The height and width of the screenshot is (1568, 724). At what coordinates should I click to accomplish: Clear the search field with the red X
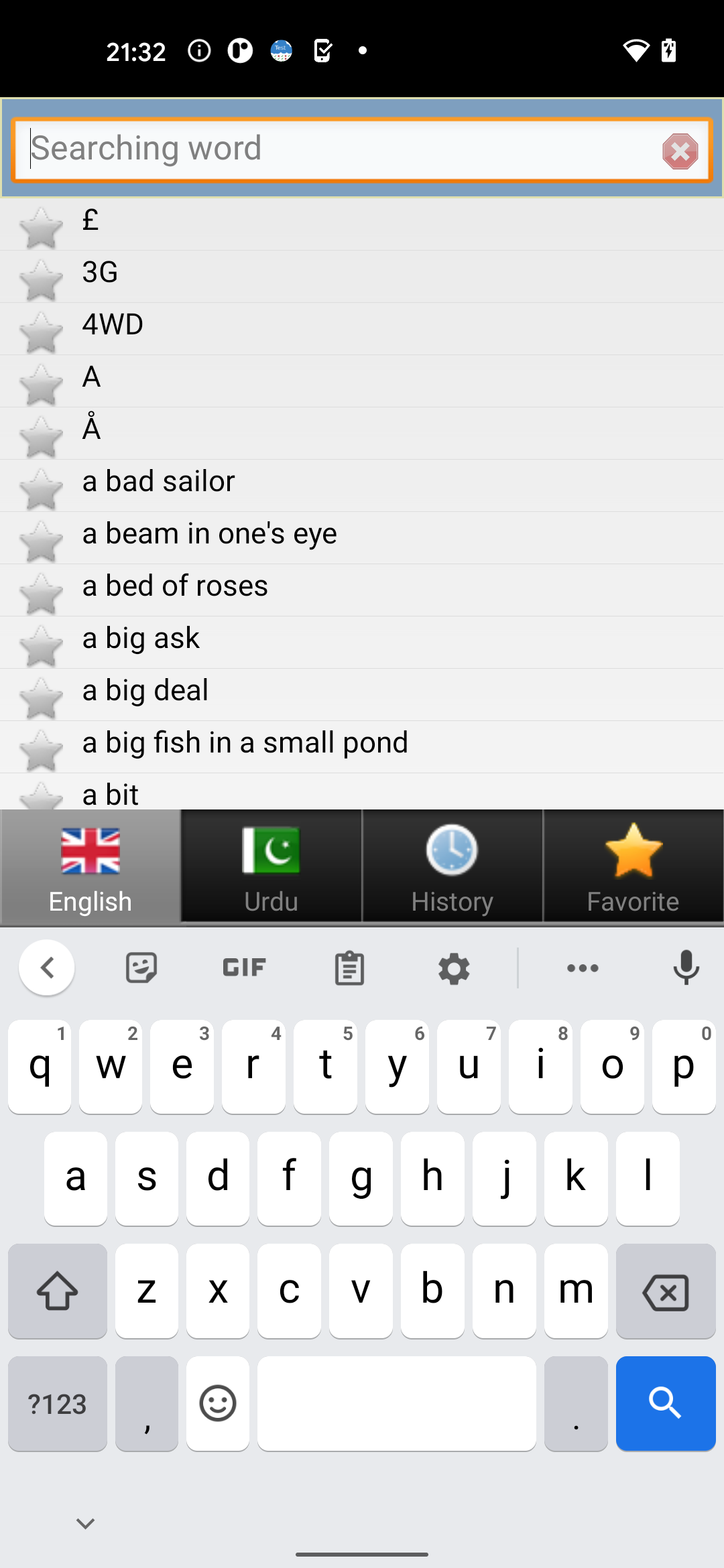pos(680,151)
